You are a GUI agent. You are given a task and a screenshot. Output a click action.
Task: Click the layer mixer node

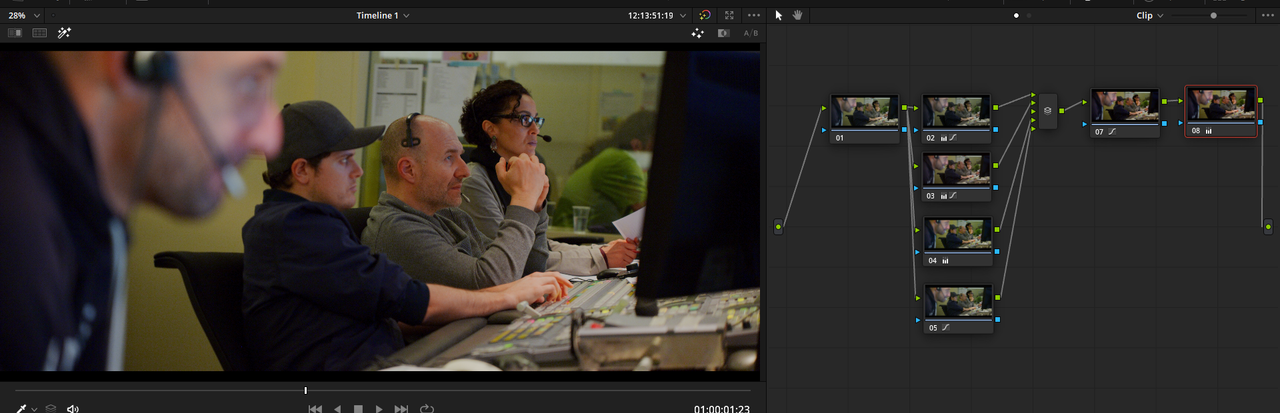click(x=1048, y=111)
